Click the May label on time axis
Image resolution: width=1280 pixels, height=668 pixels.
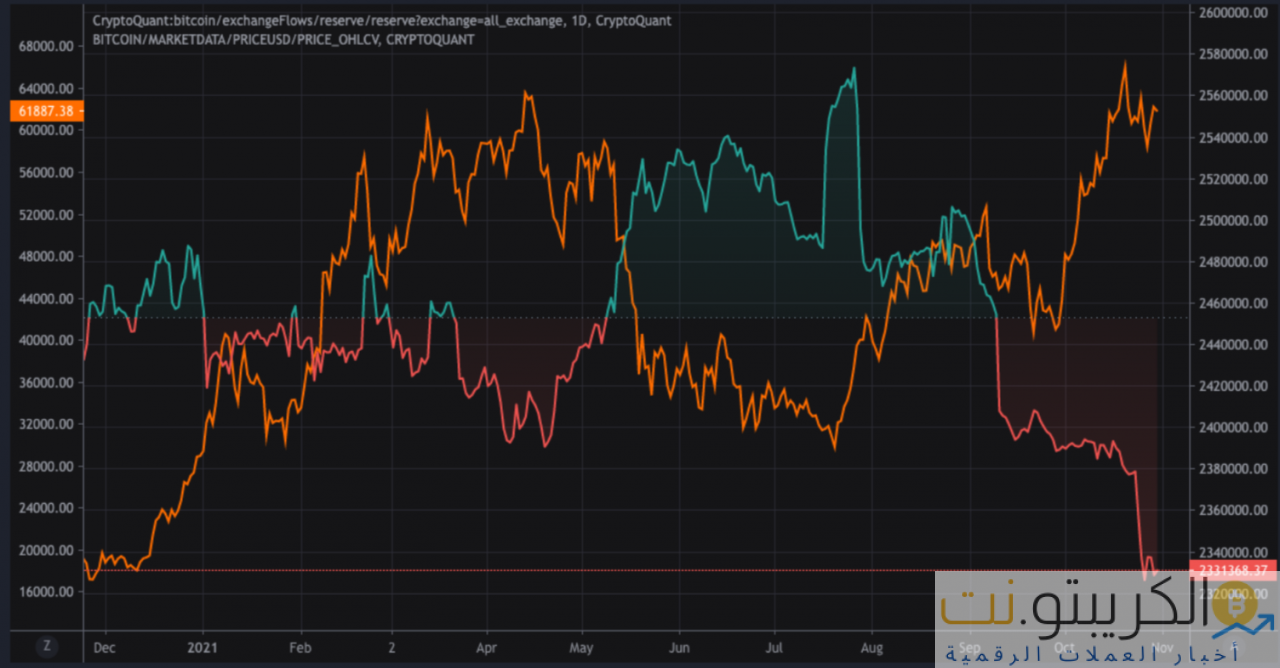coord(583,647)
